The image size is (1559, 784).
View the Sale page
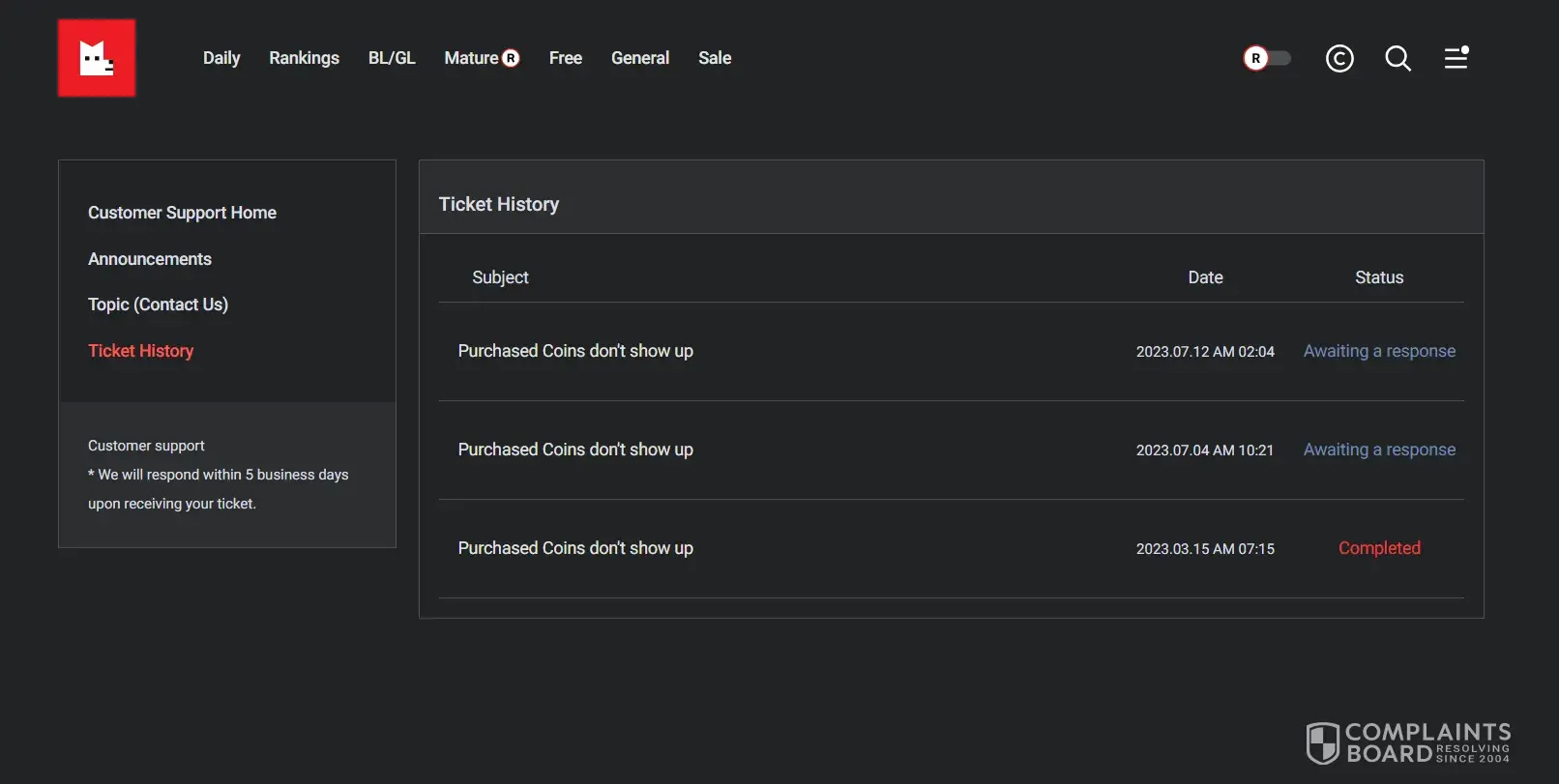pos(715,58)
